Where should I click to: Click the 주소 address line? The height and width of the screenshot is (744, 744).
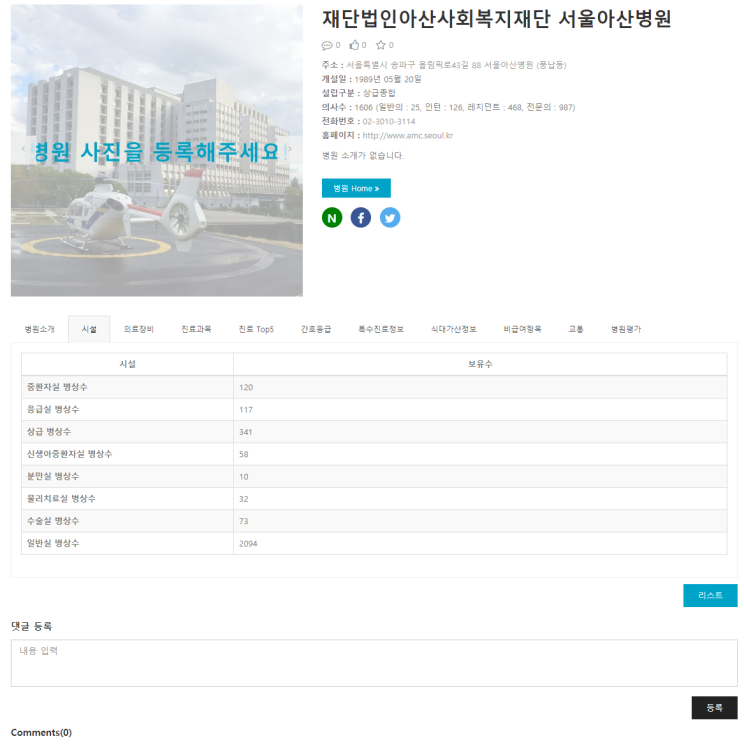point(444,65)
